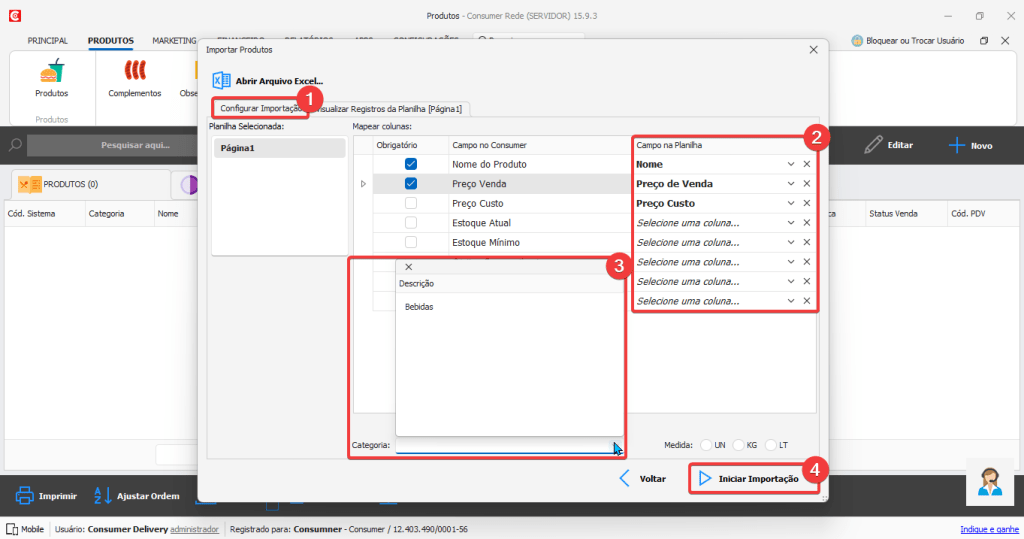The image size is (1024, 539).
Task: Expand the Nome spreadsheet column dropdown
Action: coord(790,164)
